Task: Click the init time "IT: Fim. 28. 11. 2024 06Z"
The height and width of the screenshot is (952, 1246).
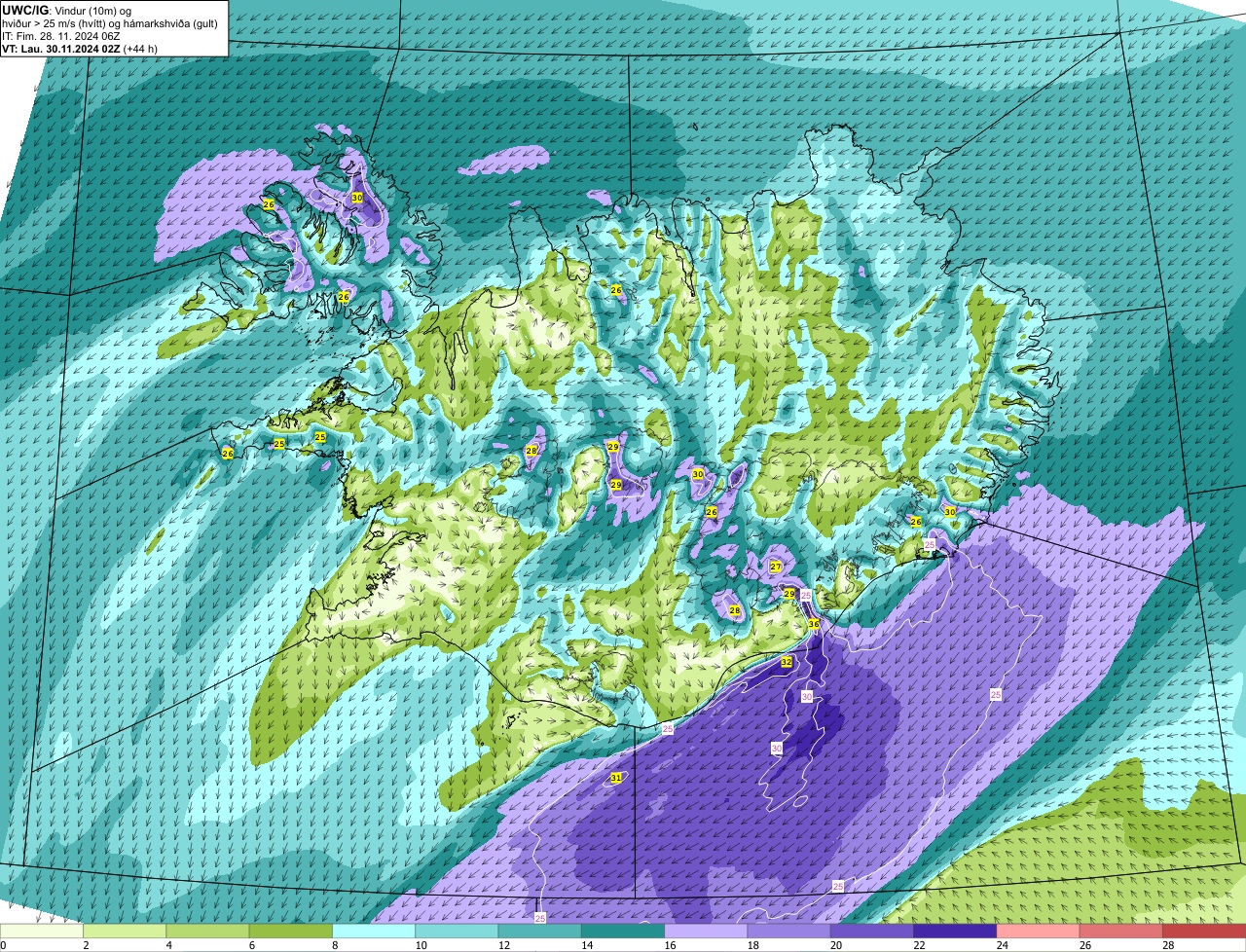Action: click(x=63, y=35)
